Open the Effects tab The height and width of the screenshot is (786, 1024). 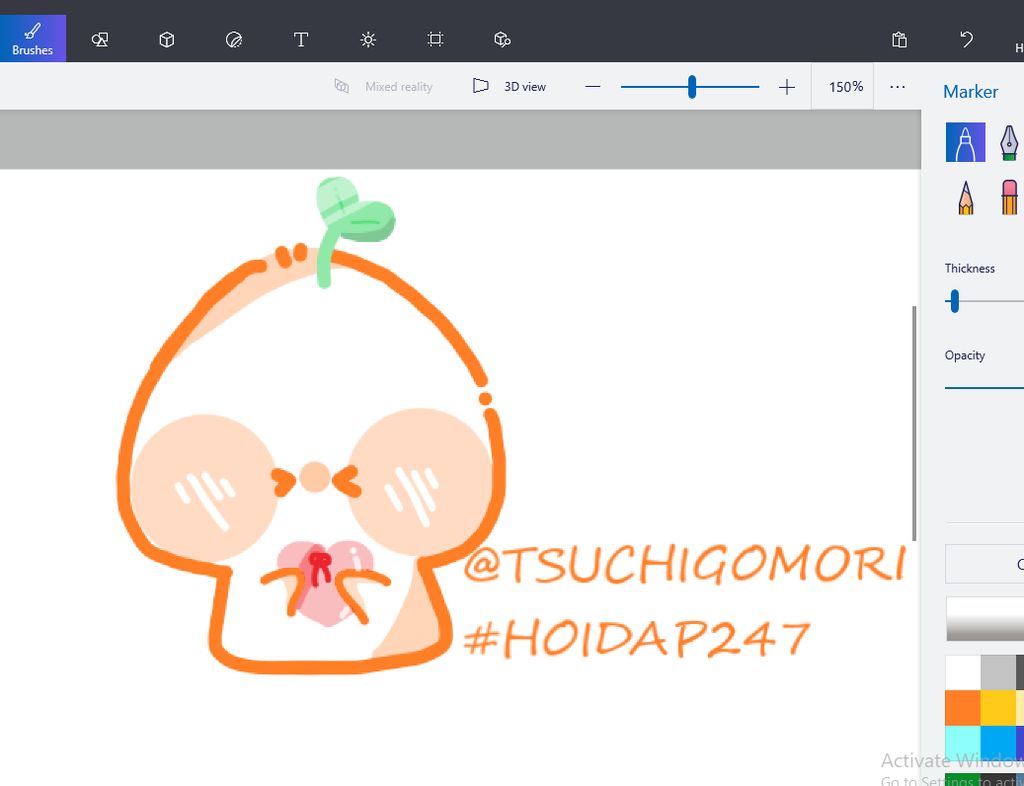(368, 39)
